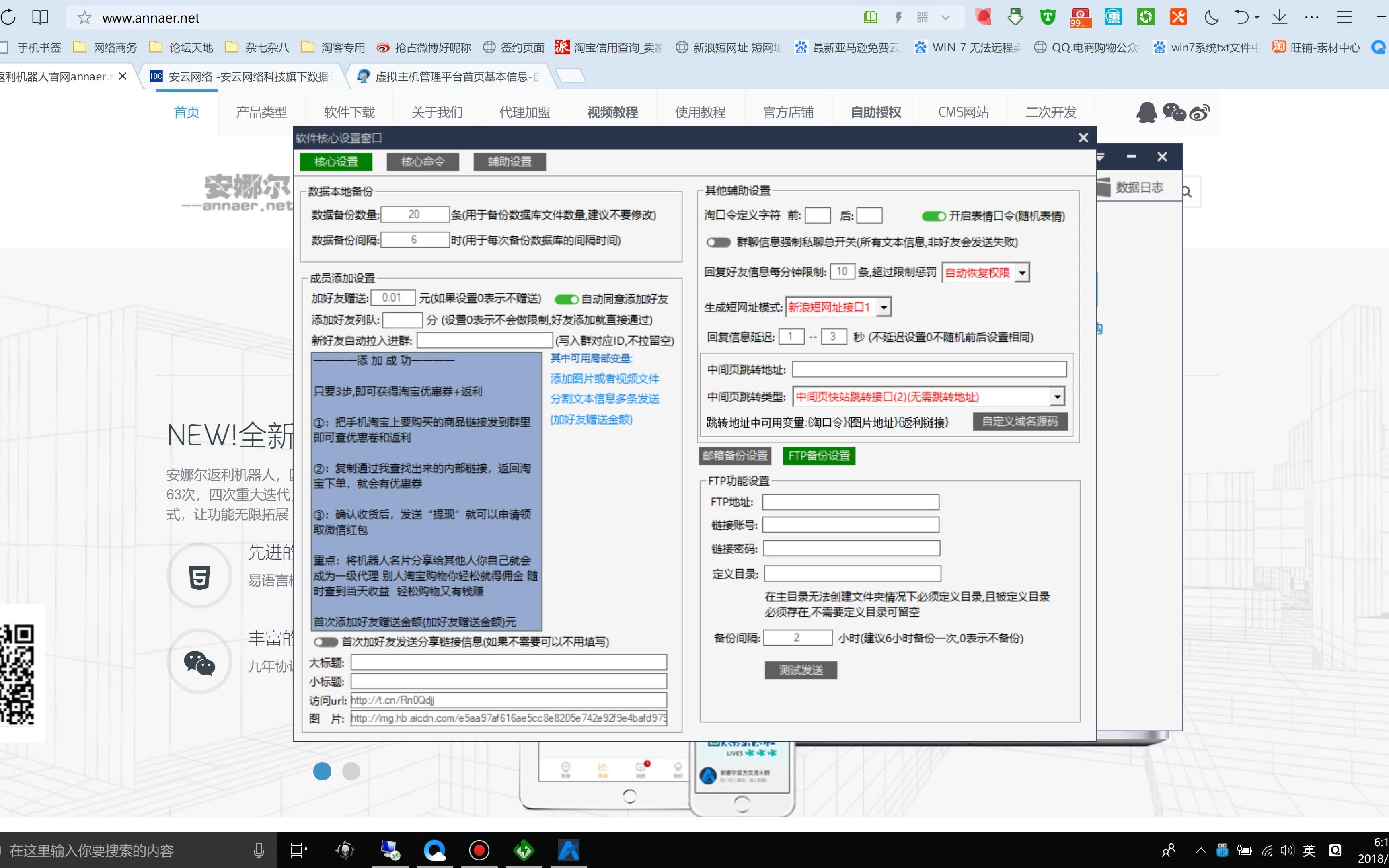Image resolution: width=1389 pixels, height=868 pixels.
Task: Click the FTP地址 input field
Action: click(x=851, y=502)
